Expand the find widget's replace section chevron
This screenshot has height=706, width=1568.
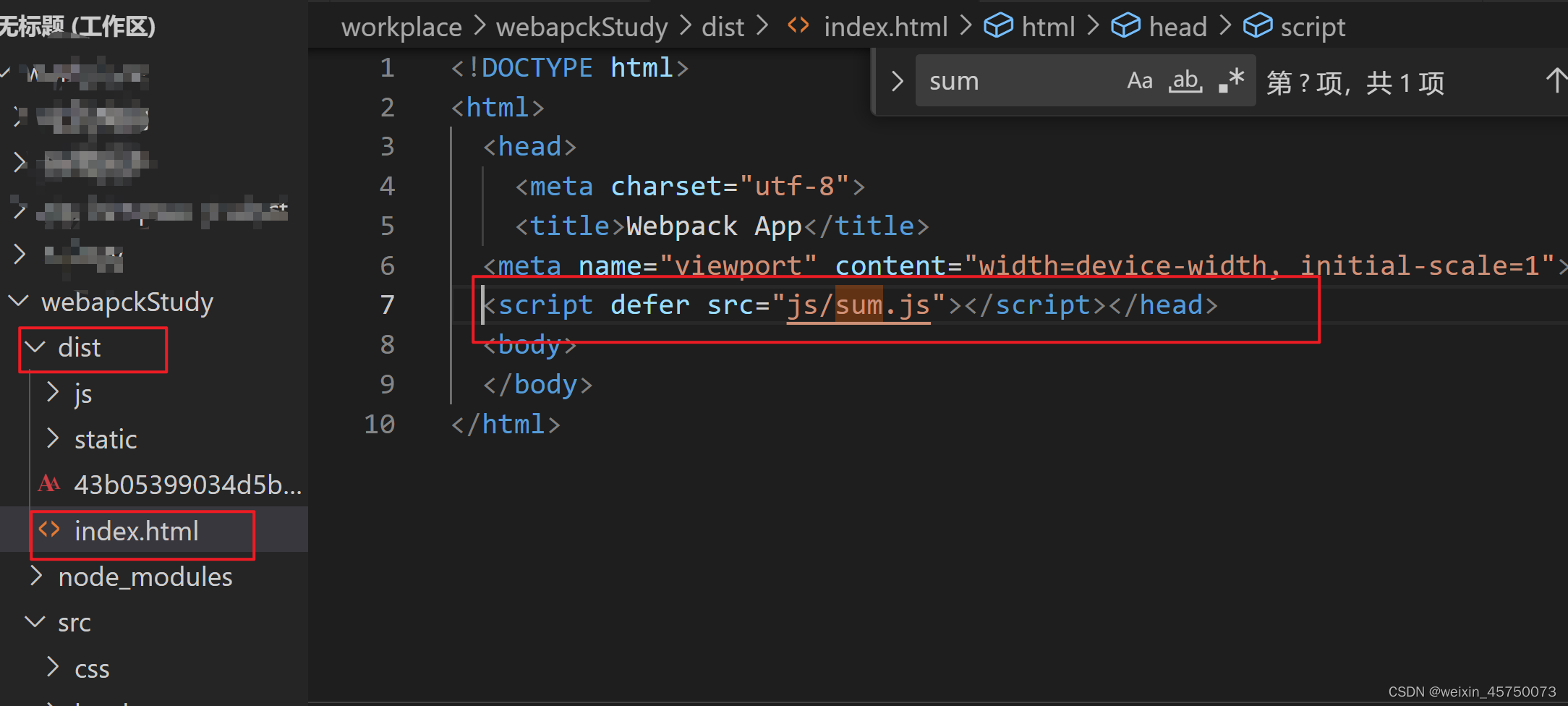pos(896,80)
